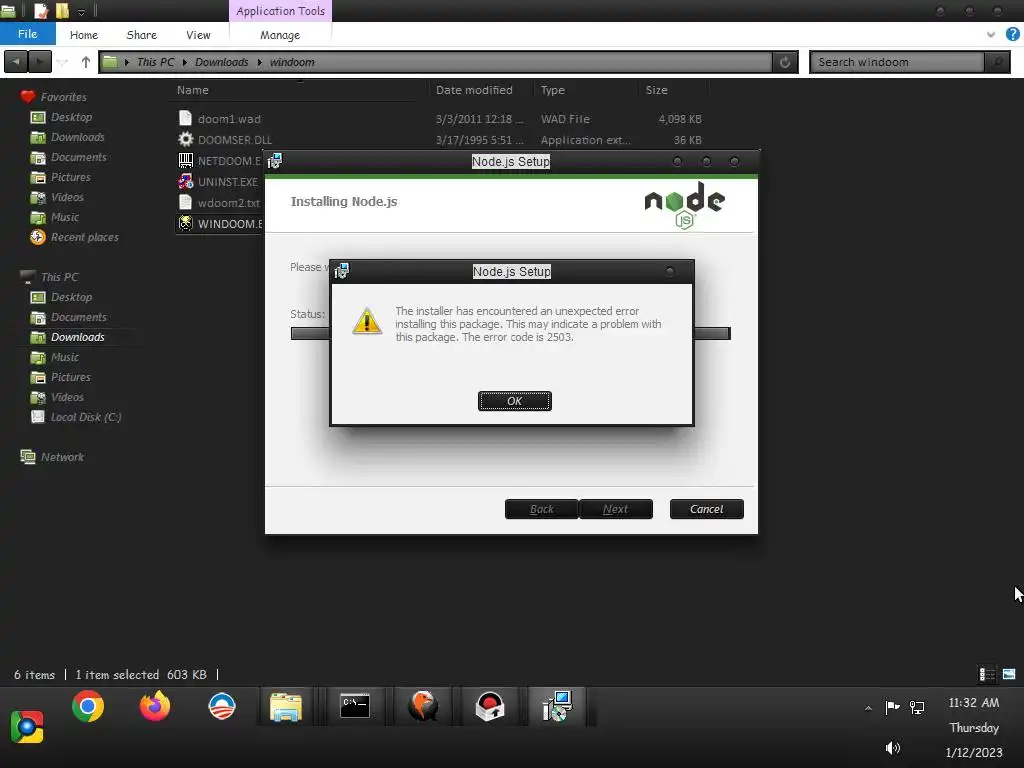
Task: Open Music under This PC
Action: tap(65, 357)
